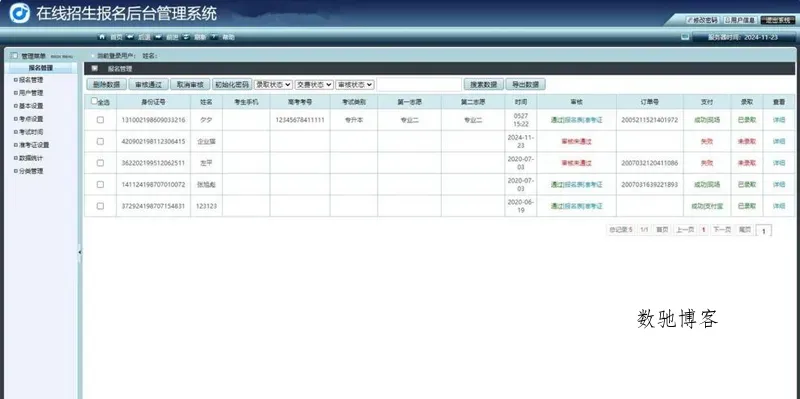The width and height of the screenshot is (800, 399).
Task: Open 准考证设置 in the sidebar
Action: tap(34, 145)
